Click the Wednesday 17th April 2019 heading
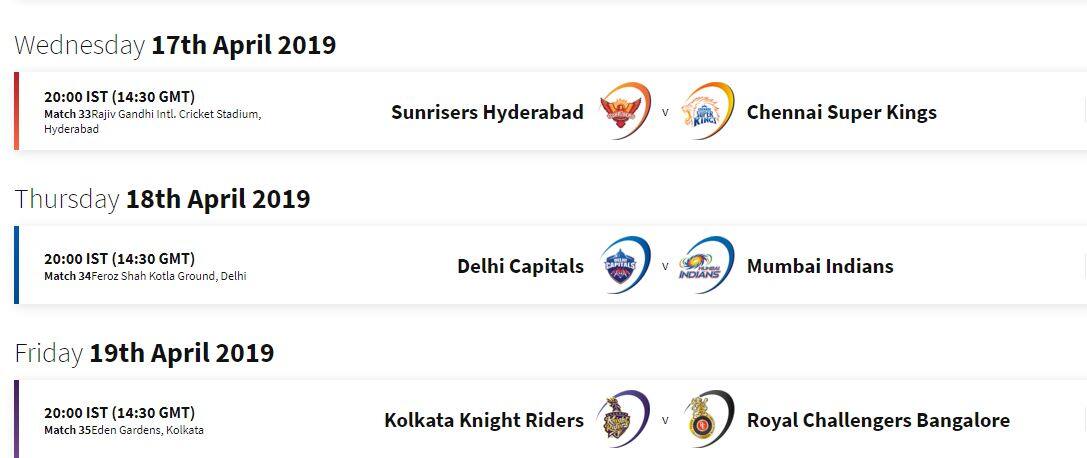The width and height of the screenshot is (1087, 458). coord(175,45)
